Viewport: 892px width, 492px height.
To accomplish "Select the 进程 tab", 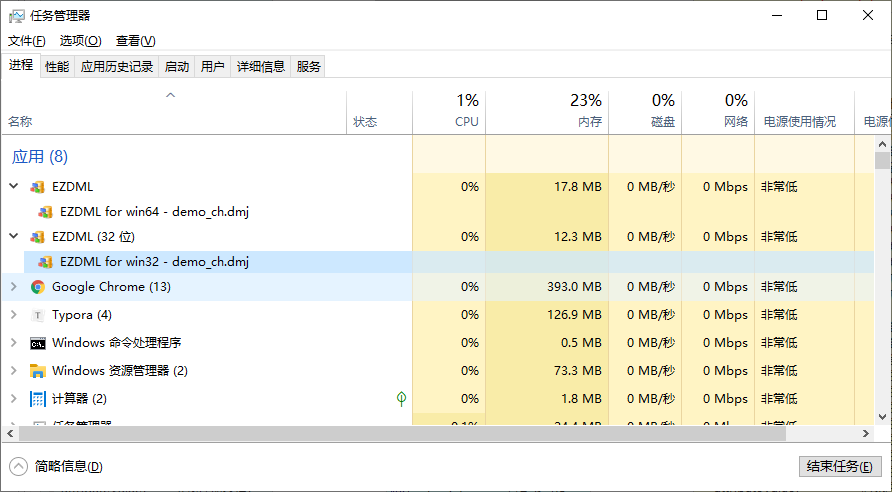I will point(21,65).
